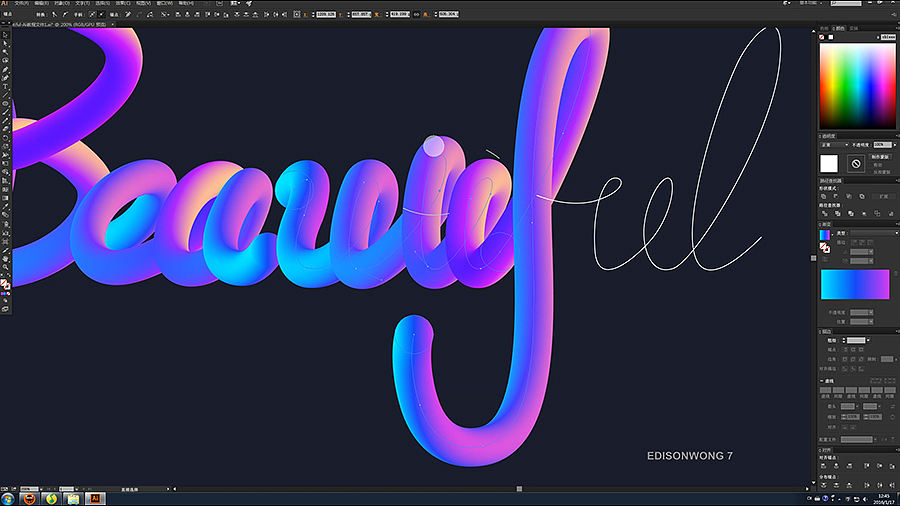The image size is (900, 506).
Task: Click the Expand button in Pathfinder
Action: 884,196
